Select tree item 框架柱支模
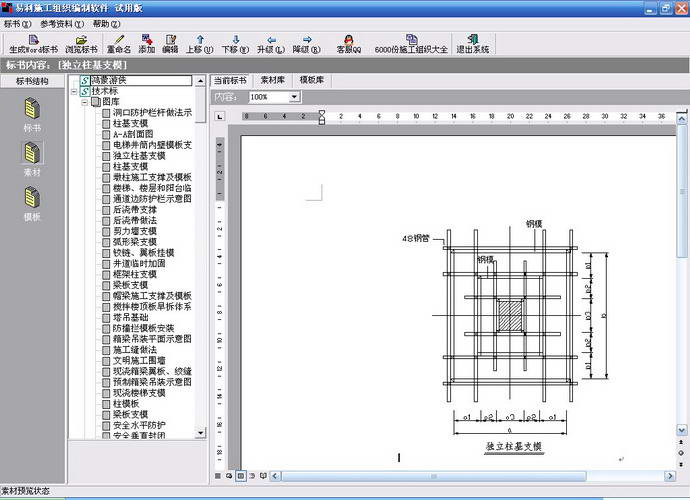Image resolution: width=690 pixels, height=500 pixels. 135,274
